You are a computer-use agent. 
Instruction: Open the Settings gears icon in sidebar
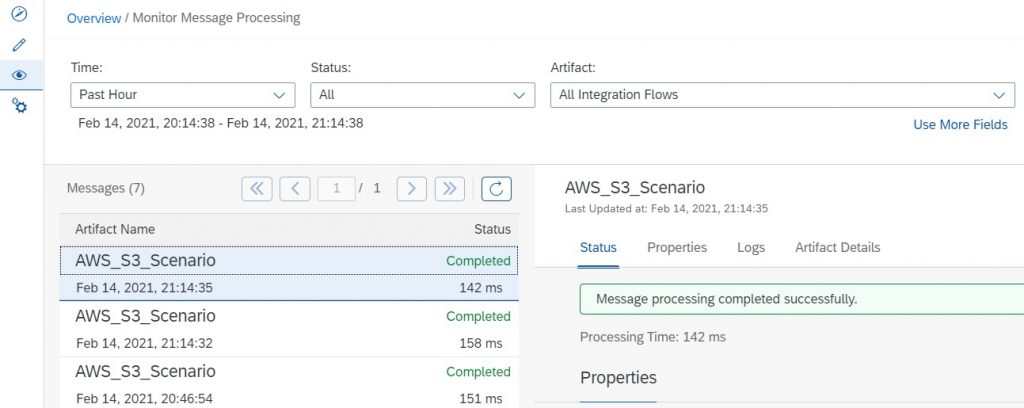(x=20, y=105)
